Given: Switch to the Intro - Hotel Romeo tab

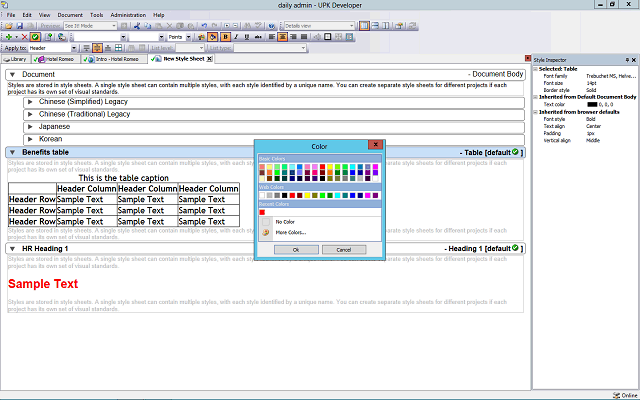Looking at the screenshot, I should point(112,59).
